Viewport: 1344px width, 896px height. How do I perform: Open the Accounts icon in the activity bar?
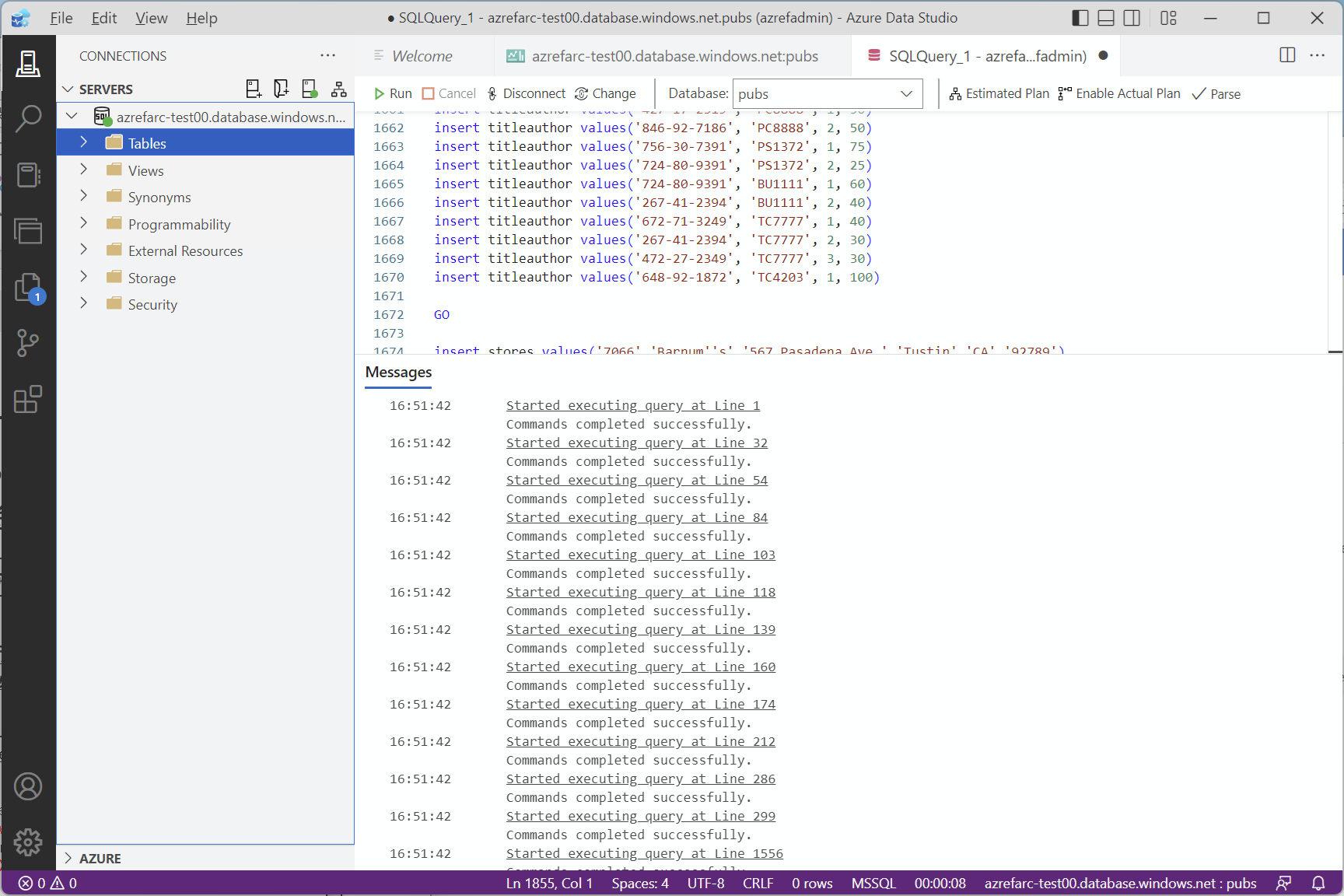pyautogui.click(x=28, y=786)
